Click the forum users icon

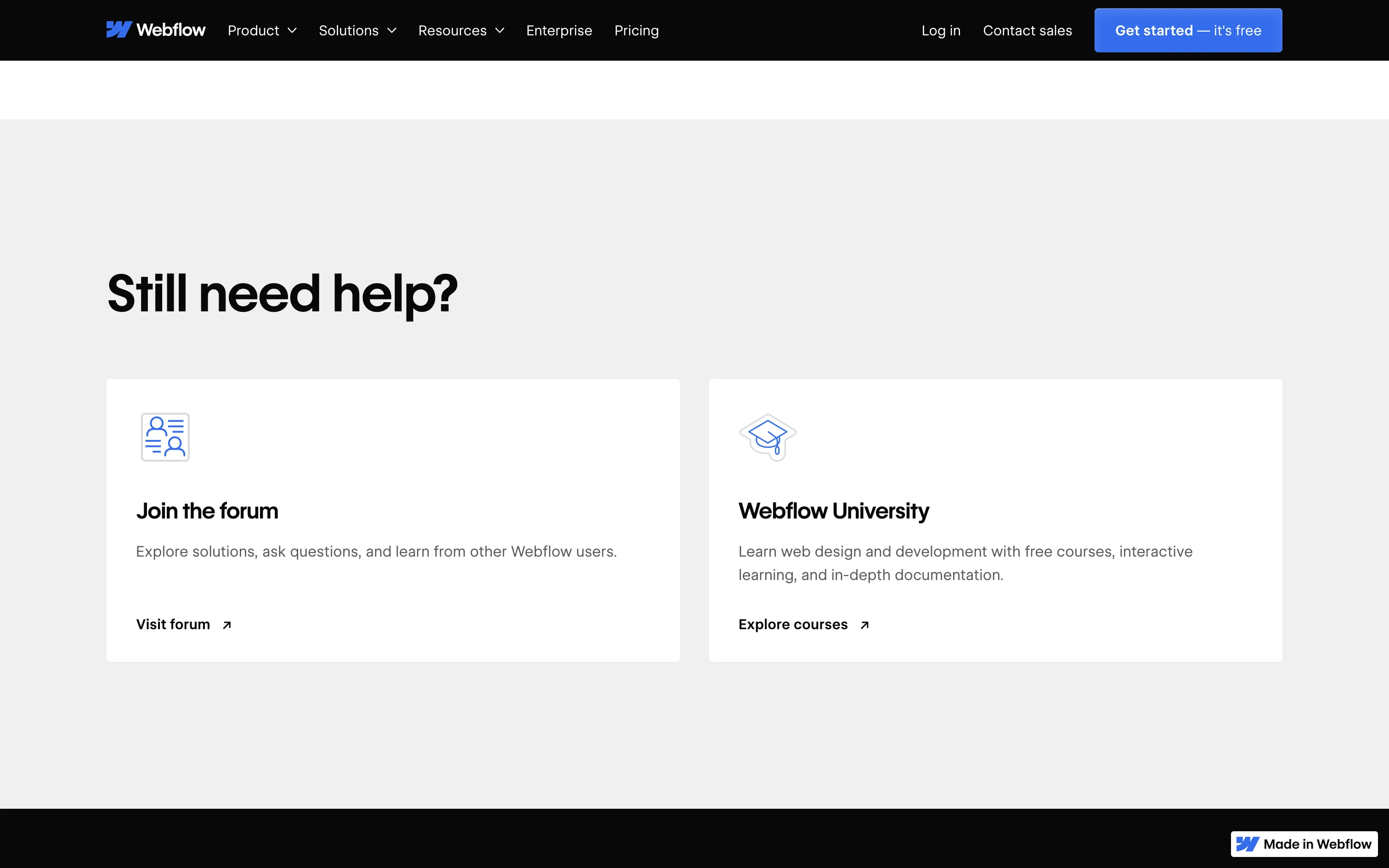[165, 437]
